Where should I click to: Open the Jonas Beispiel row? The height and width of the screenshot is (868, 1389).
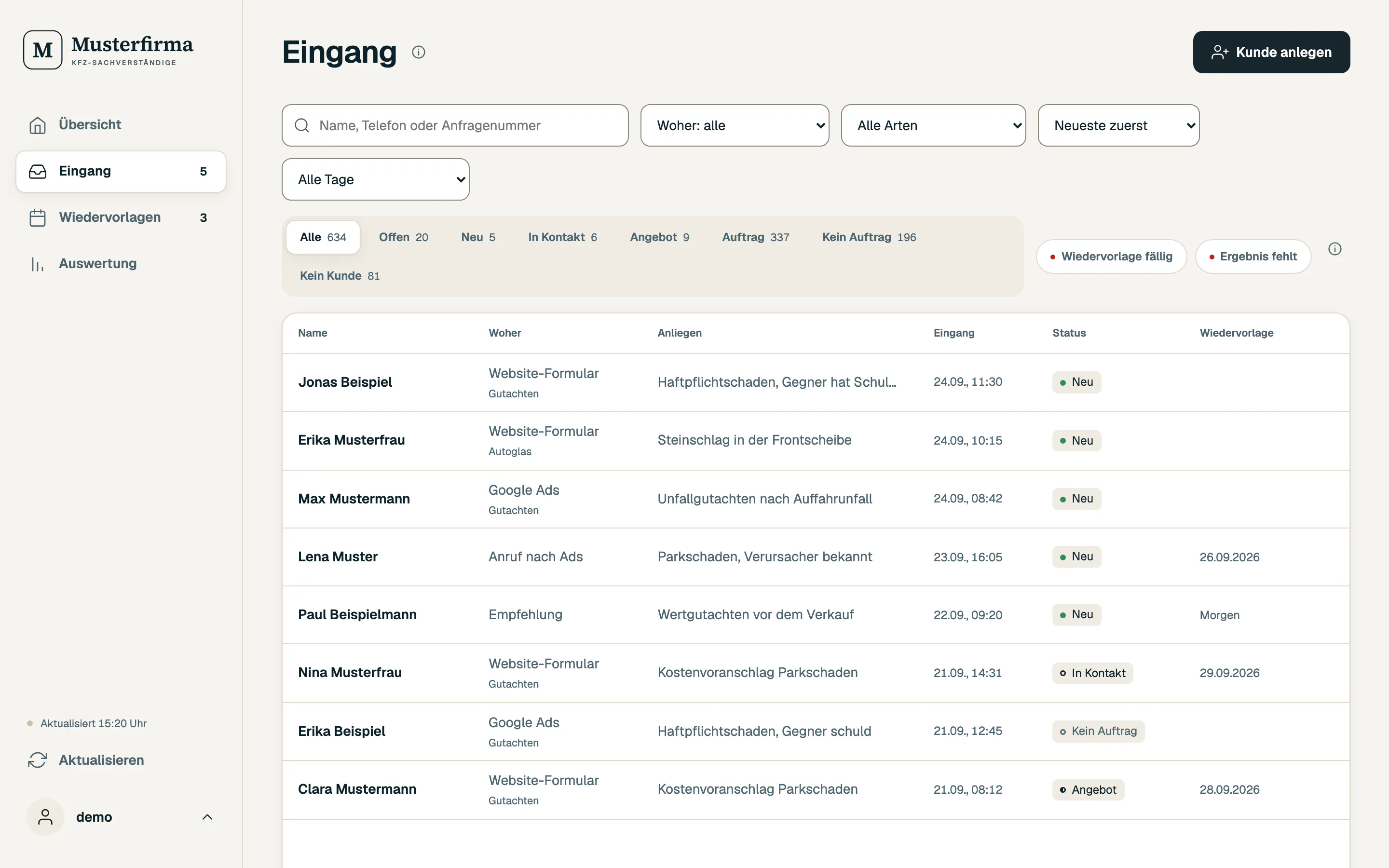click(816, 382)
